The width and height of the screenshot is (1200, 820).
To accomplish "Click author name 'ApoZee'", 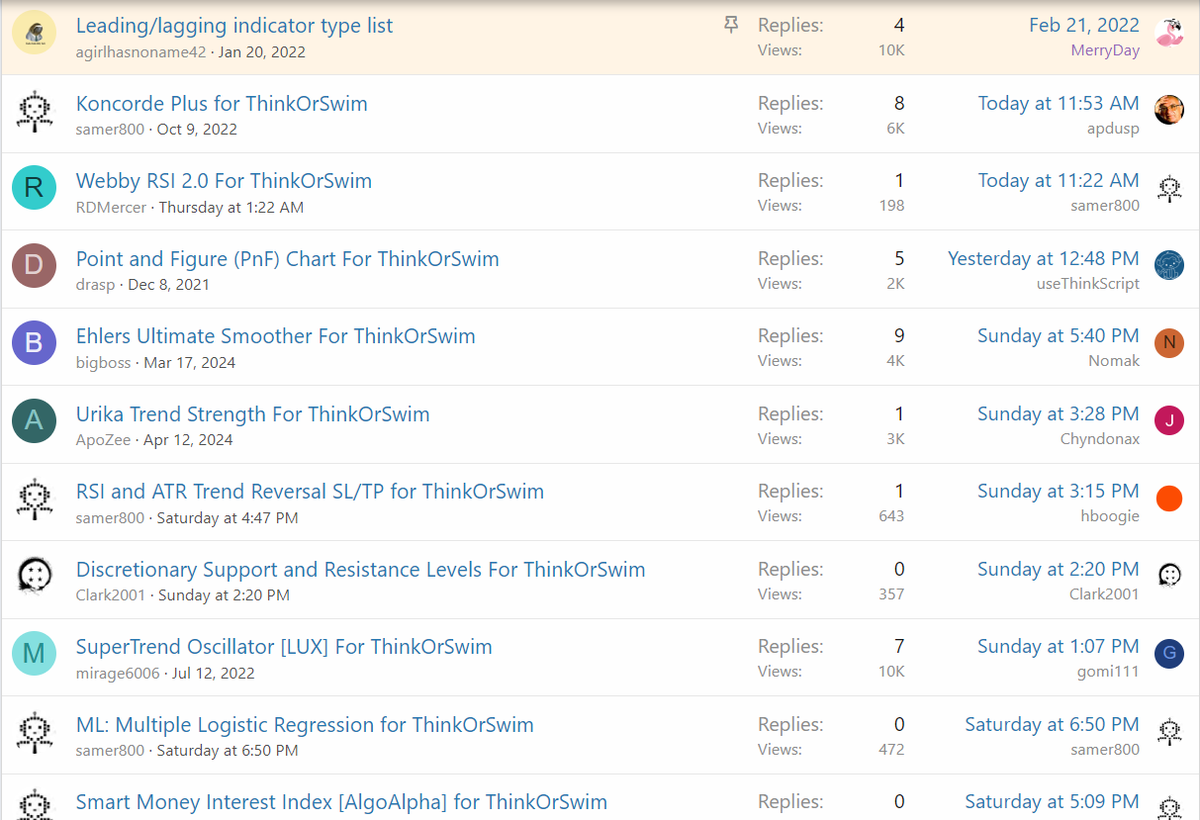I will 104,440.
